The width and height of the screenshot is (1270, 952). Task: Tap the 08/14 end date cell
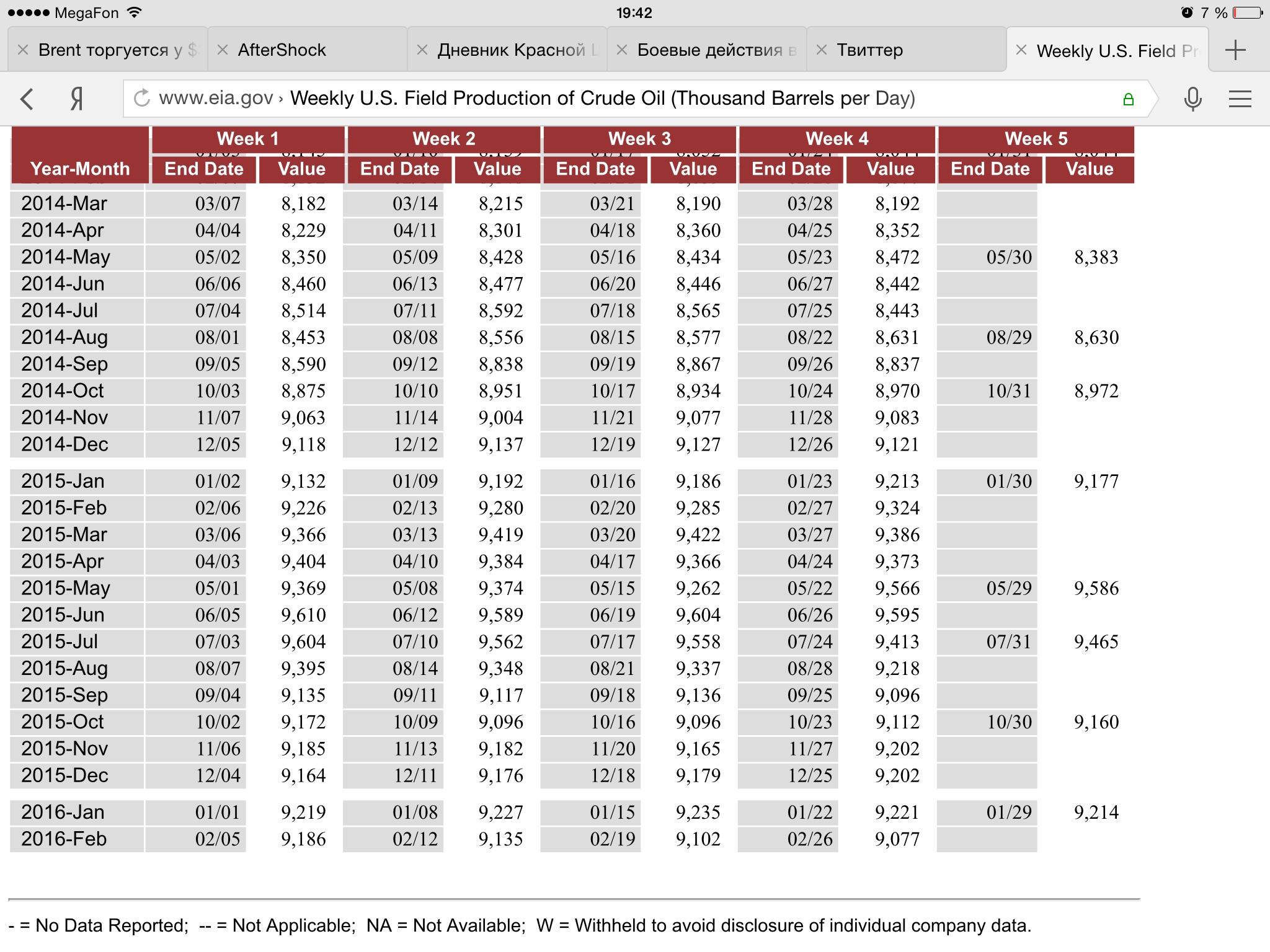pos(393,669)
